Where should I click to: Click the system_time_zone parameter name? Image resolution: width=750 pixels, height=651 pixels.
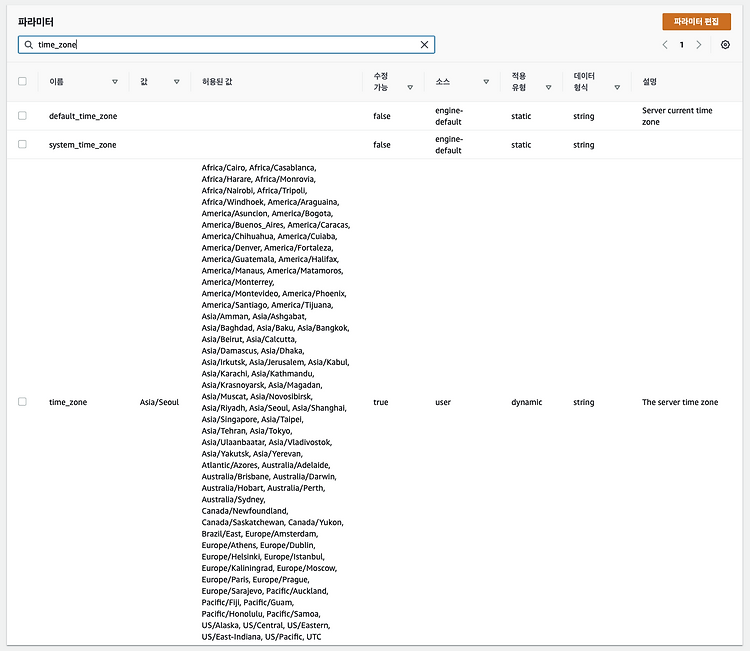pyautogui.click(x=82, y=144)
